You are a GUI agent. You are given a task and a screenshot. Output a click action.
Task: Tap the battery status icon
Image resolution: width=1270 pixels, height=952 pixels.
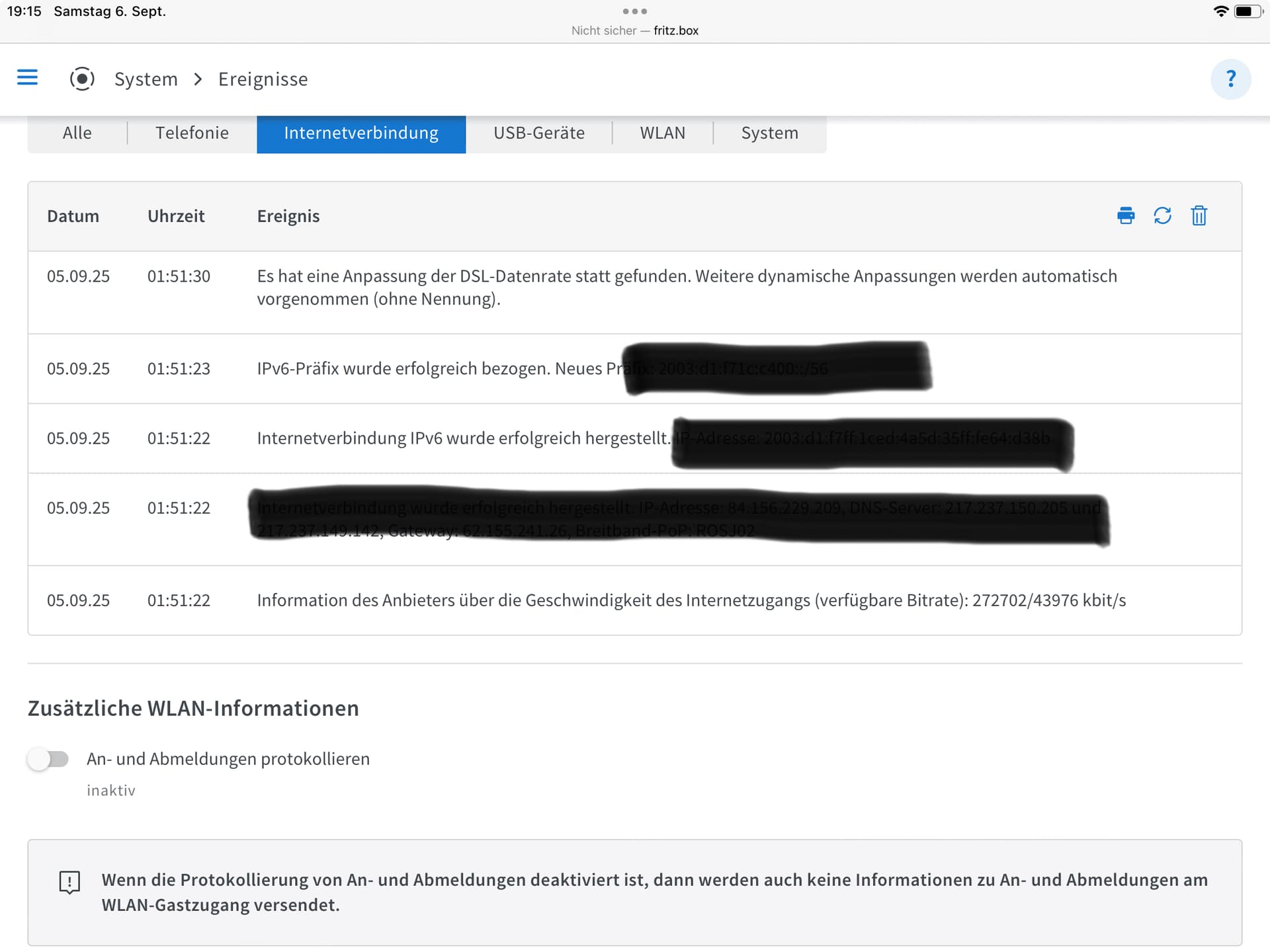[x=1248, y=11]
